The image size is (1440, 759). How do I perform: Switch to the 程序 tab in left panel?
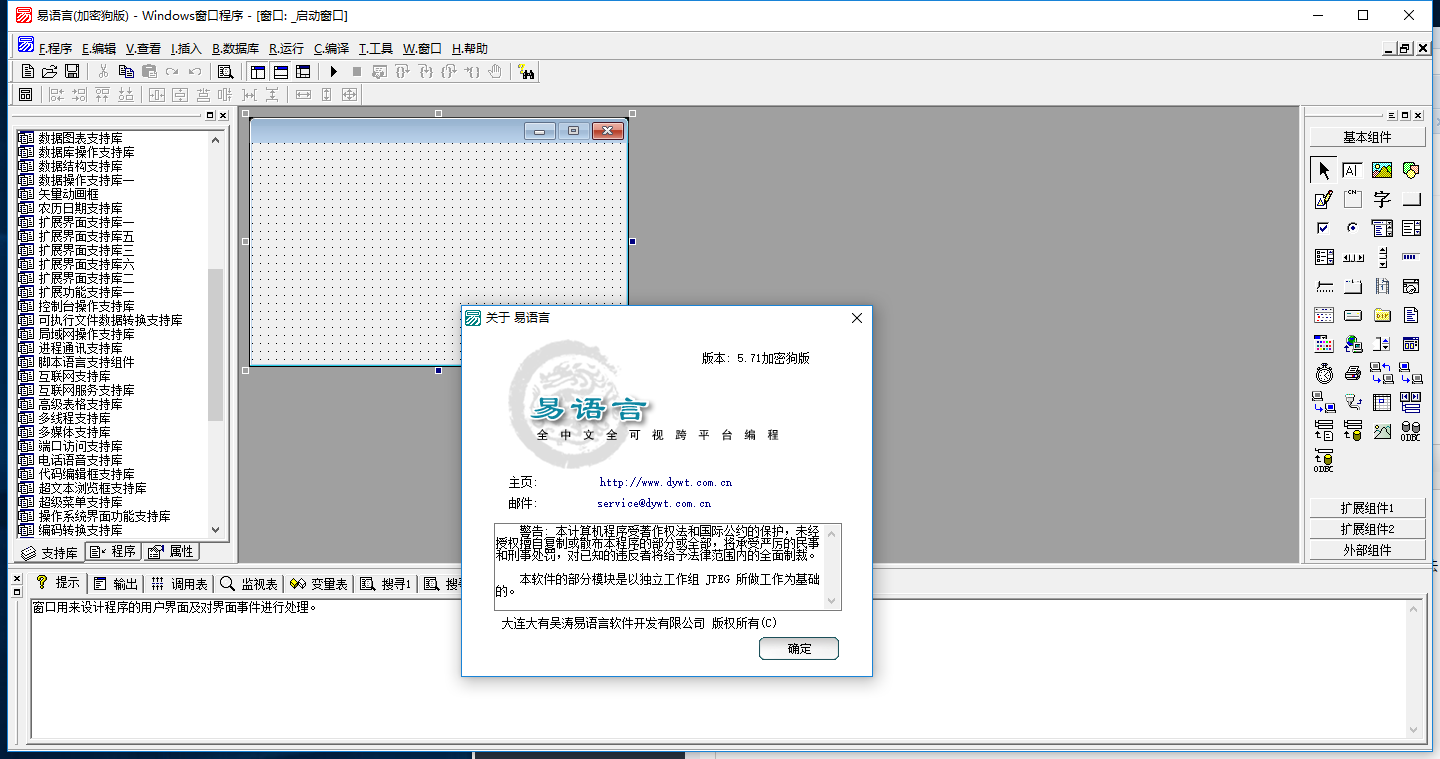[x=113, y=552]
